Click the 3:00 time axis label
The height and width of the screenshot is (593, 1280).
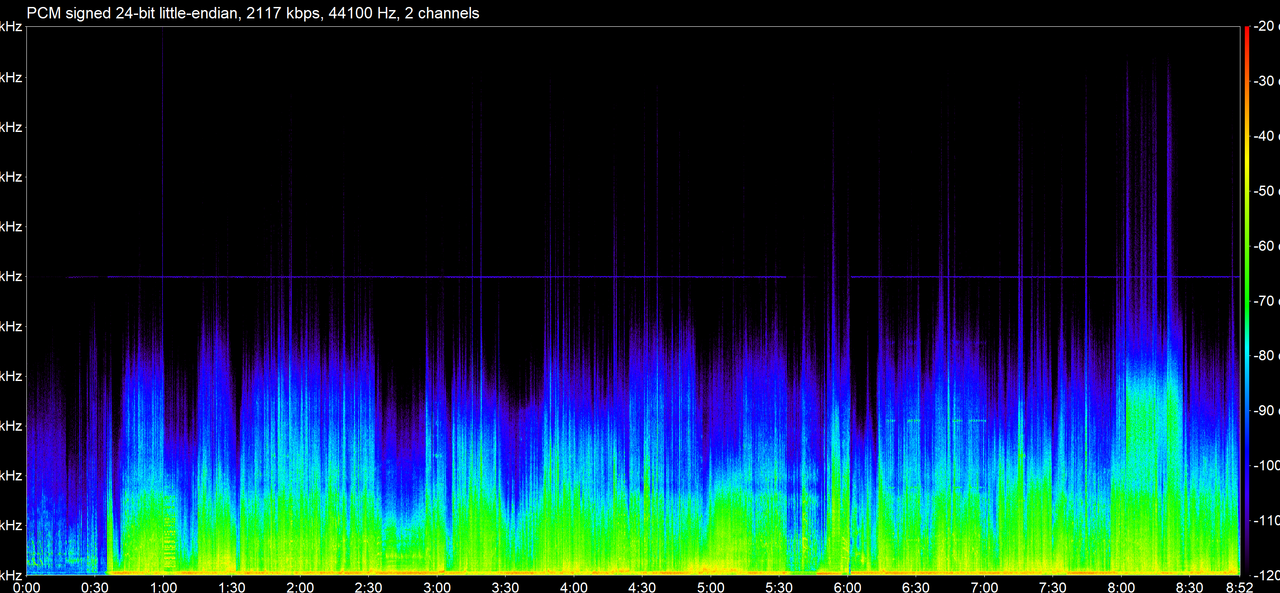point(437,586)
